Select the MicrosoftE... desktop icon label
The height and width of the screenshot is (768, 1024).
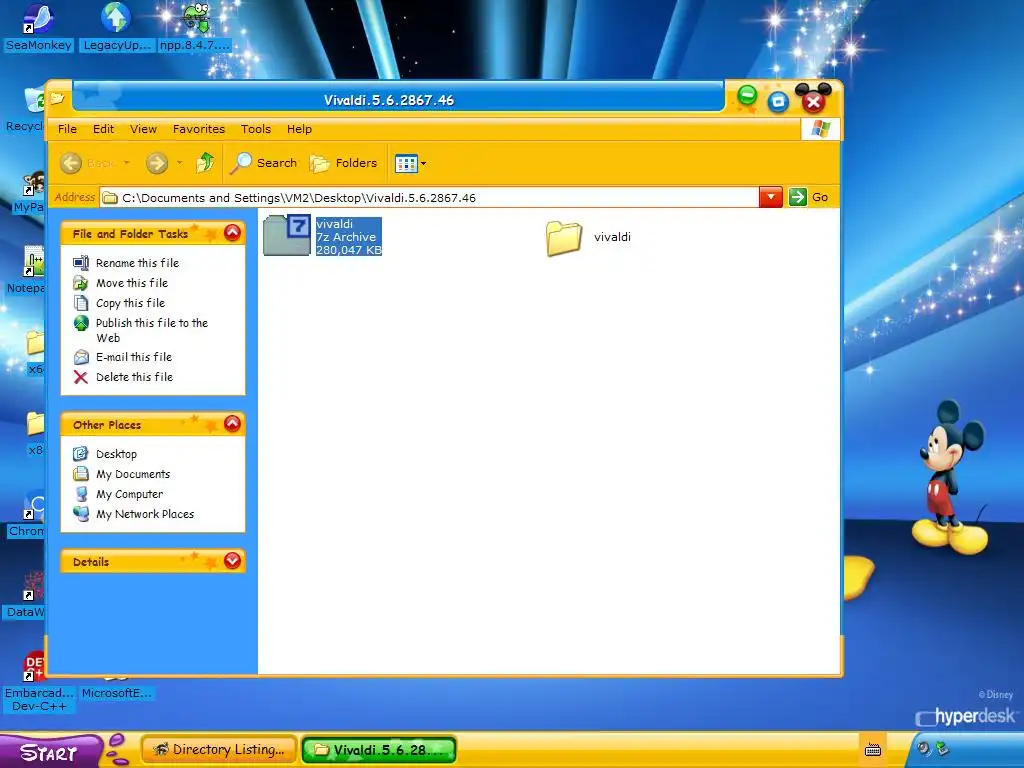pyautogui.click(x=116, y=693)
